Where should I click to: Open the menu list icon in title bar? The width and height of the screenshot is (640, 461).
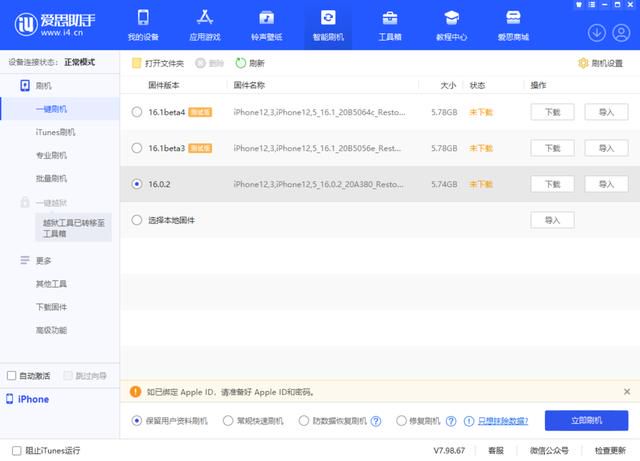[591, 4]
